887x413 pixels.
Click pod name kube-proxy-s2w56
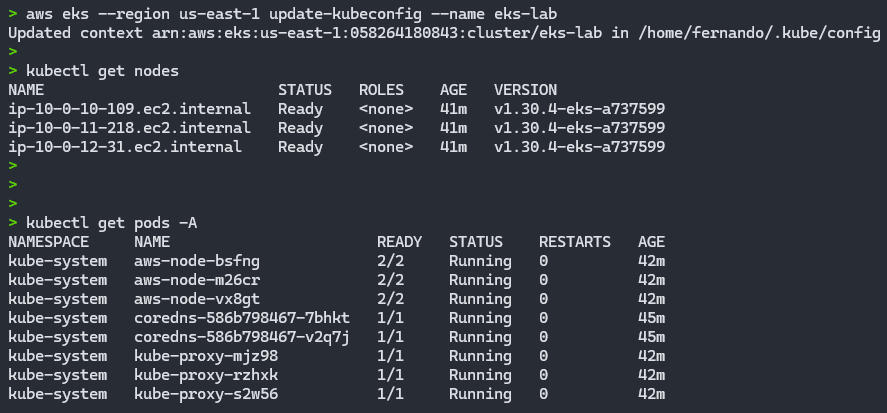point(206,394)
